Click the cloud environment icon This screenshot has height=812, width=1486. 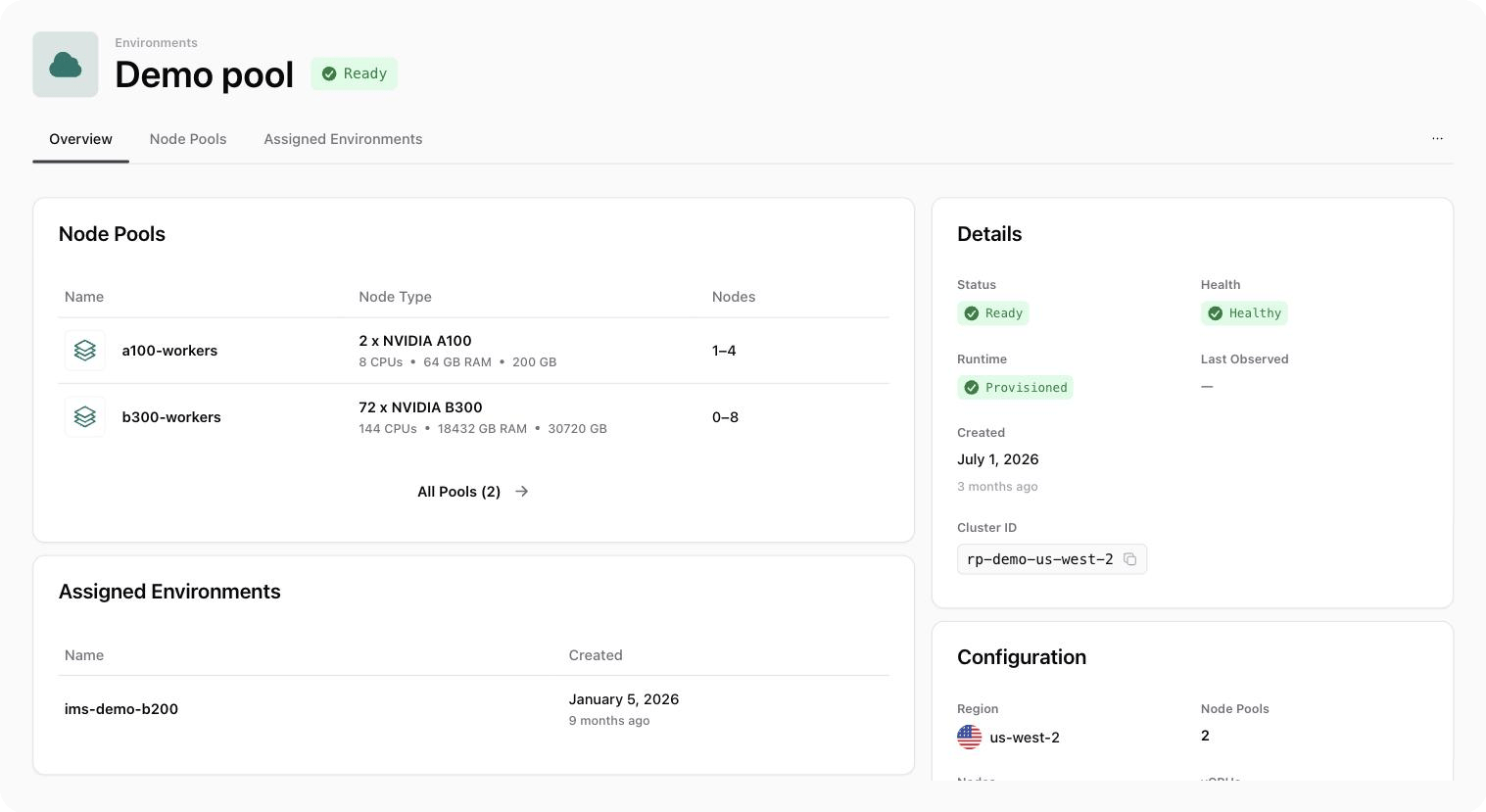[66, 65]
